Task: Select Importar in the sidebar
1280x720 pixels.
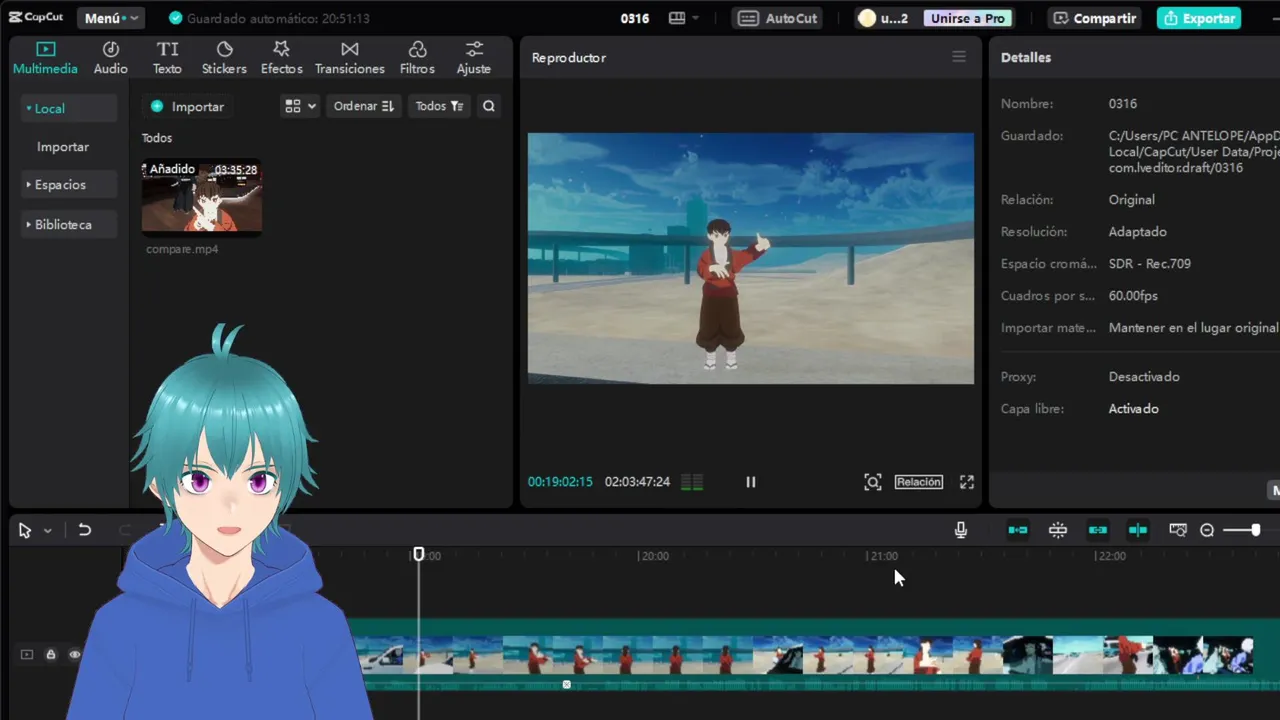Action: coord(63,146)
